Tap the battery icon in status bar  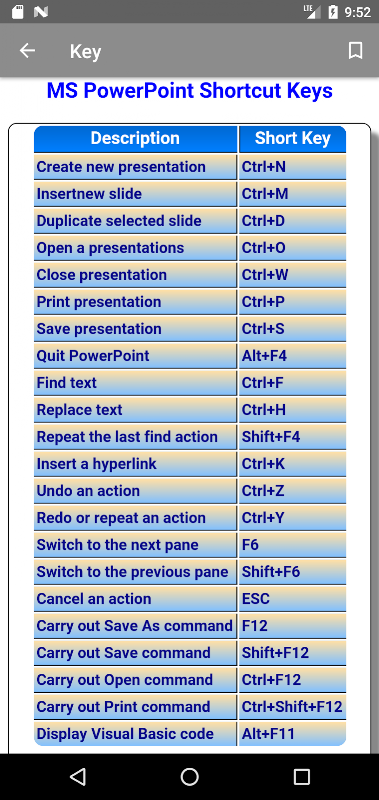click(x=333, y=12)
